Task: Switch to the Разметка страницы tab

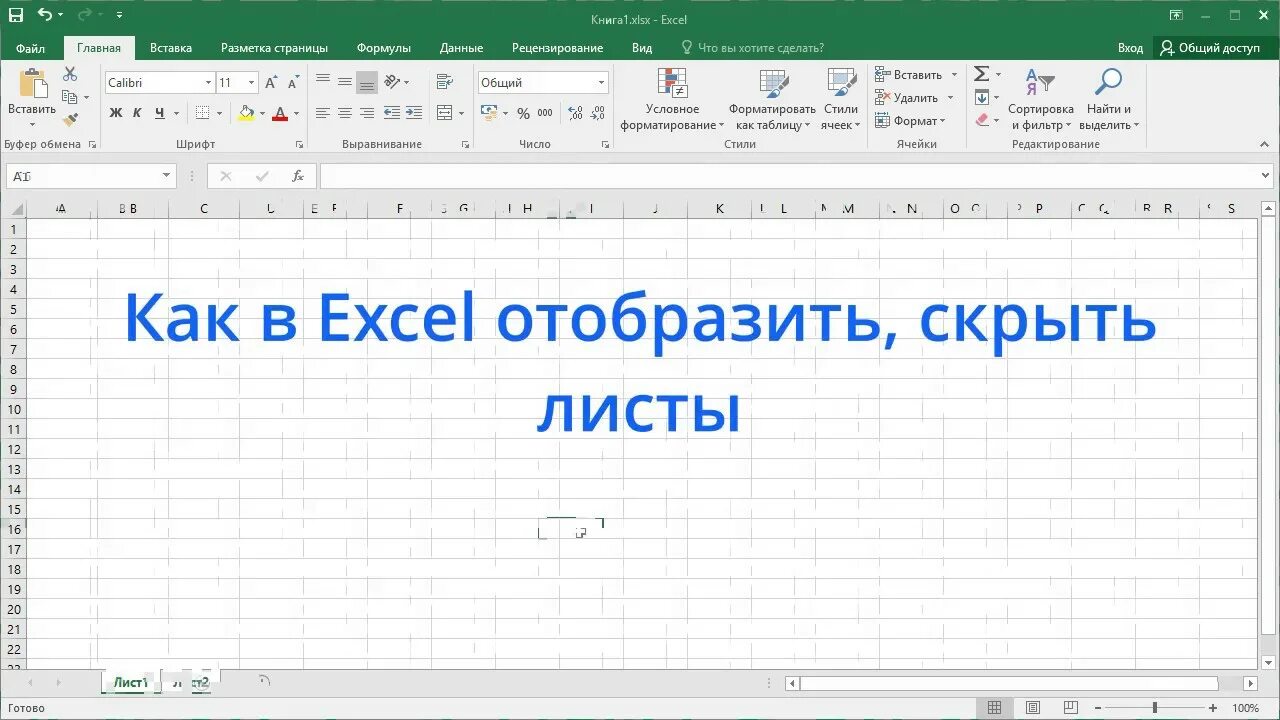Action: click(x=274, y=48)
